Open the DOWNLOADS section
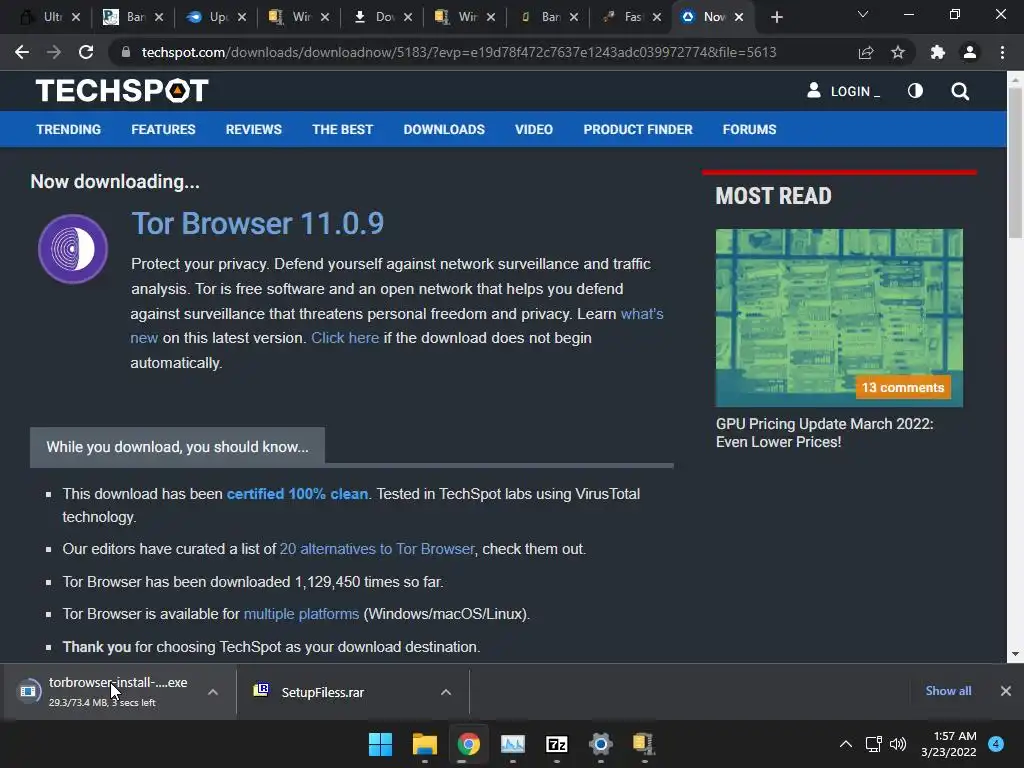Image resolution: width=1024 pixels, height=768 pixels. point(444,129)
